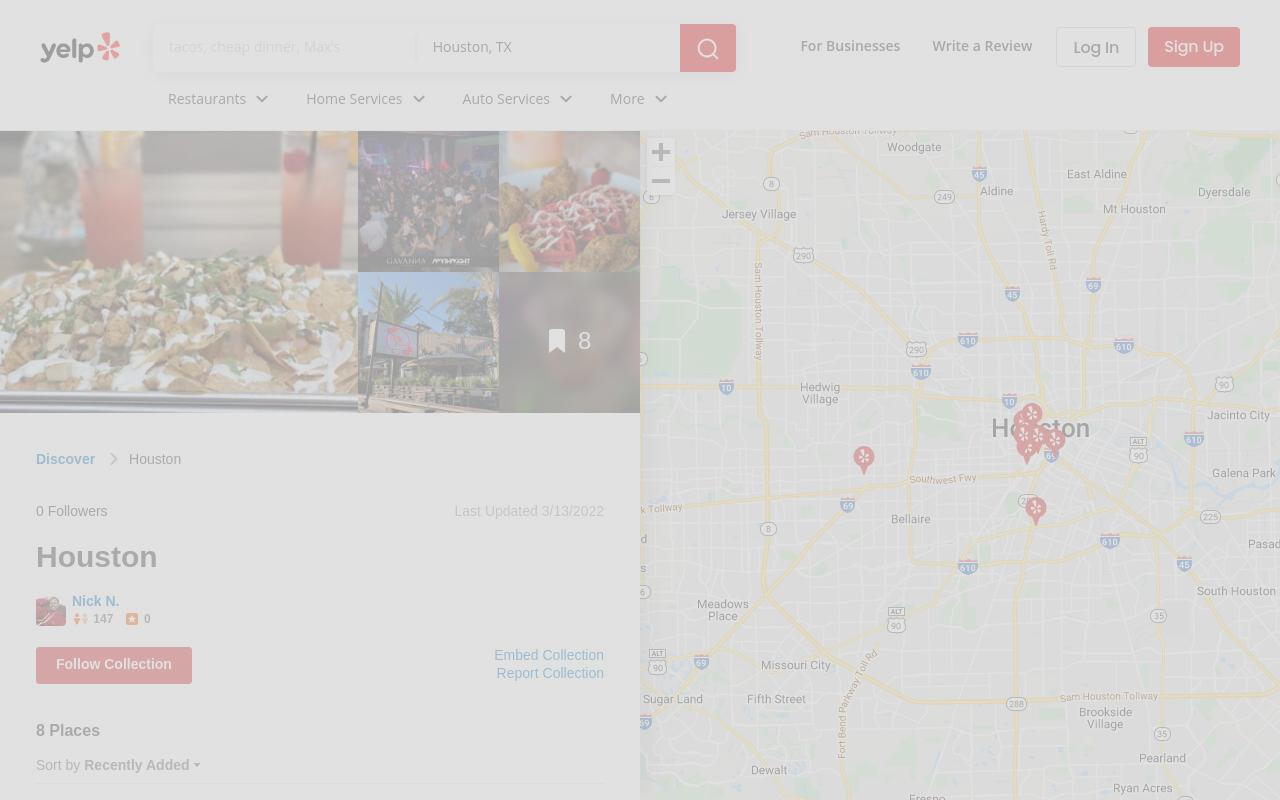The height and width of the screenshot is (800, 1280).
Task: Open Nick N.'s profile avatar
Action: tap(51, 611)
